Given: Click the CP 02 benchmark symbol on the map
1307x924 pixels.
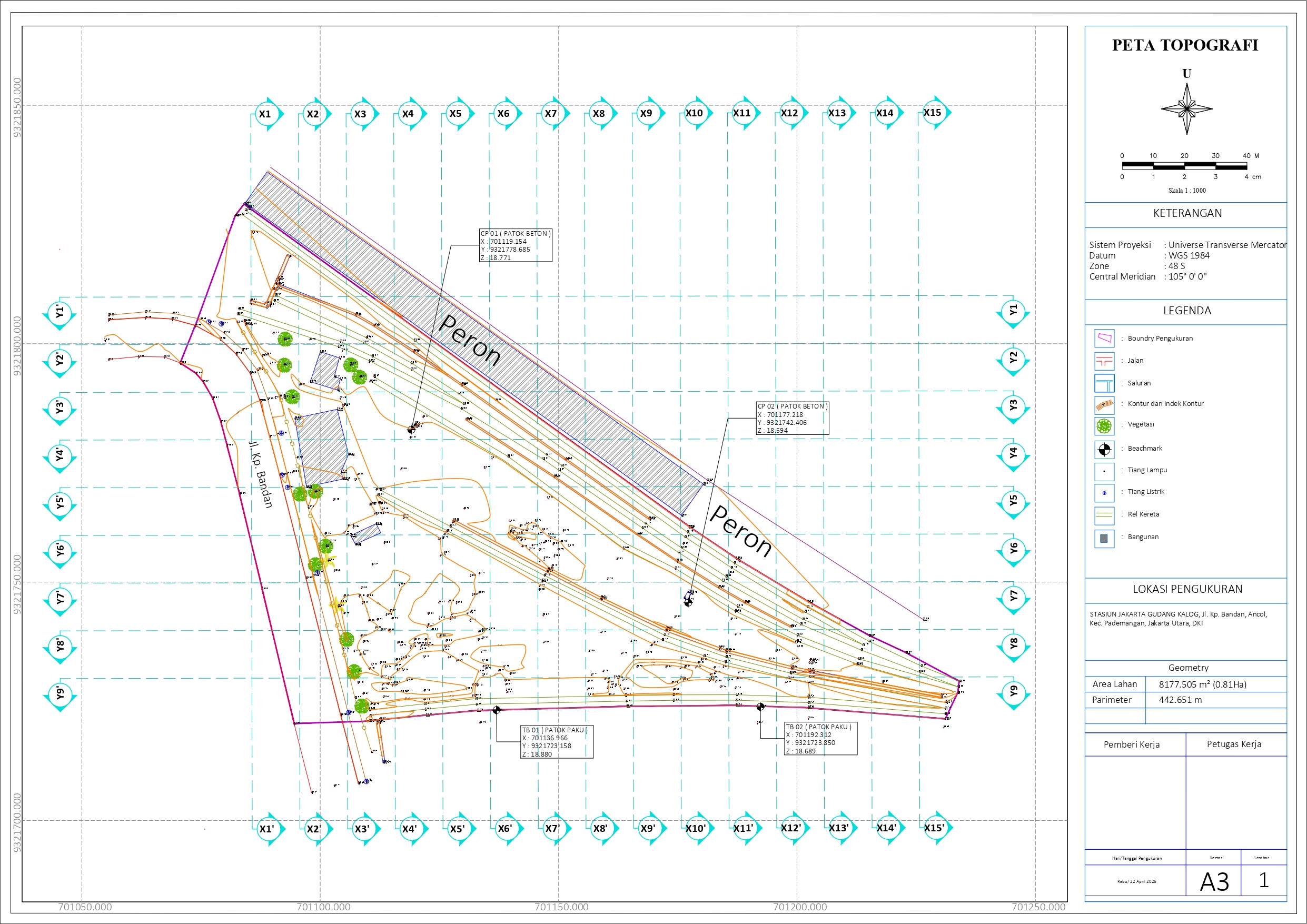Looking at the screenshot, I should (x=688, y=602).
